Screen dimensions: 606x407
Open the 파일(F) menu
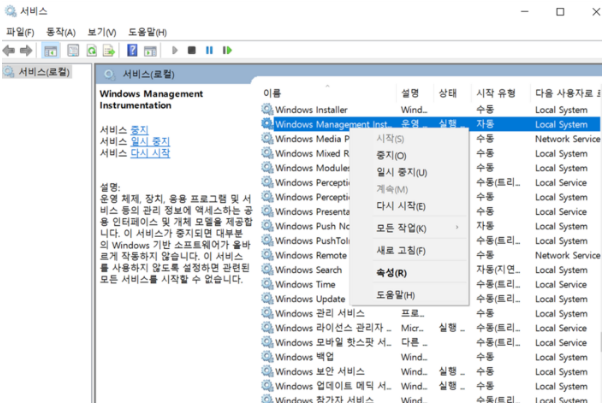(20, 32)
